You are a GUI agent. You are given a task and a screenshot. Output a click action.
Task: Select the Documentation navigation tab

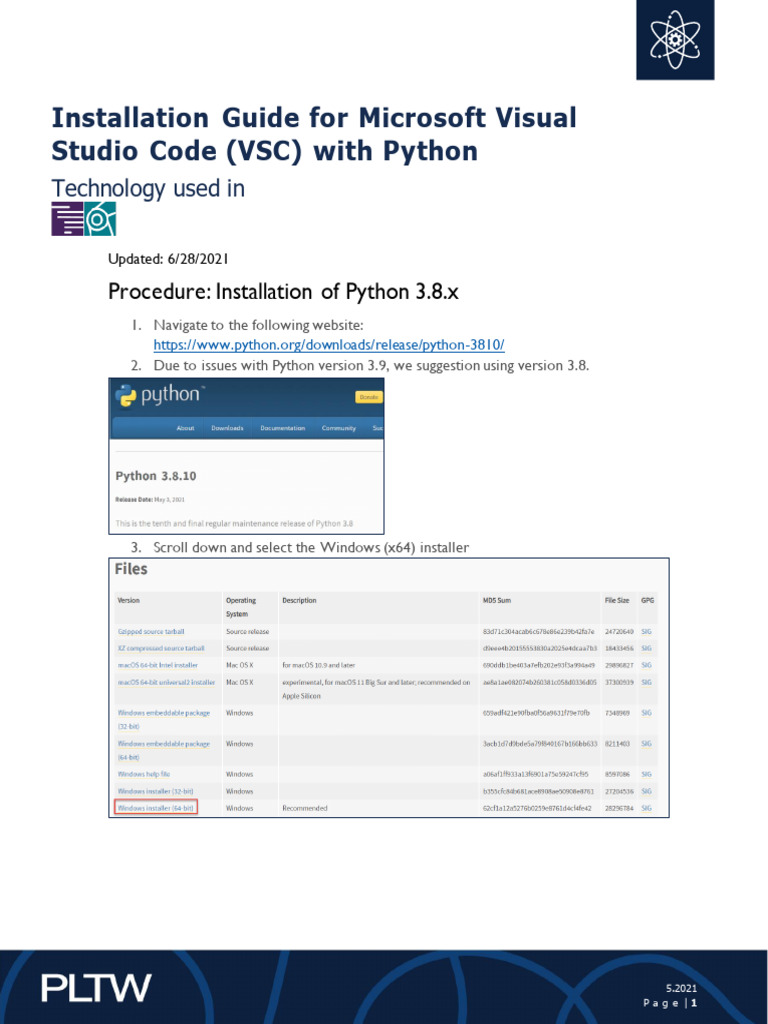point(282,428)
